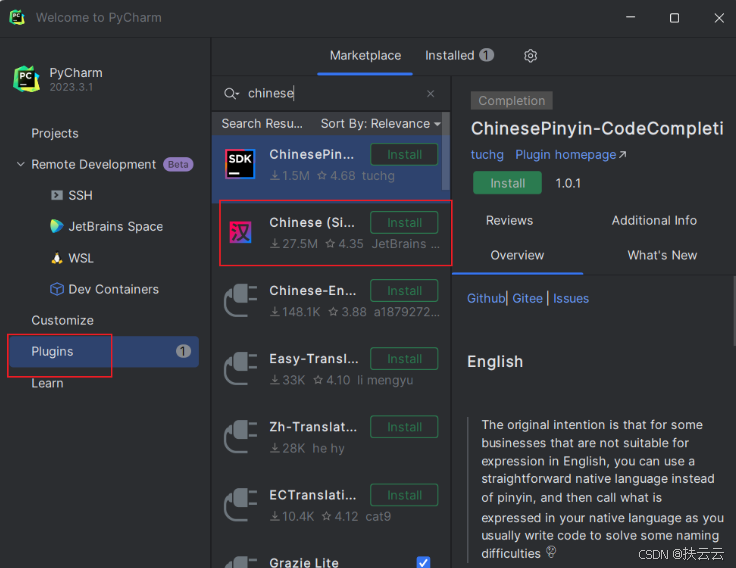Open the search history dropdown arrow
The image size is (736, 568).
coord(238,94)
